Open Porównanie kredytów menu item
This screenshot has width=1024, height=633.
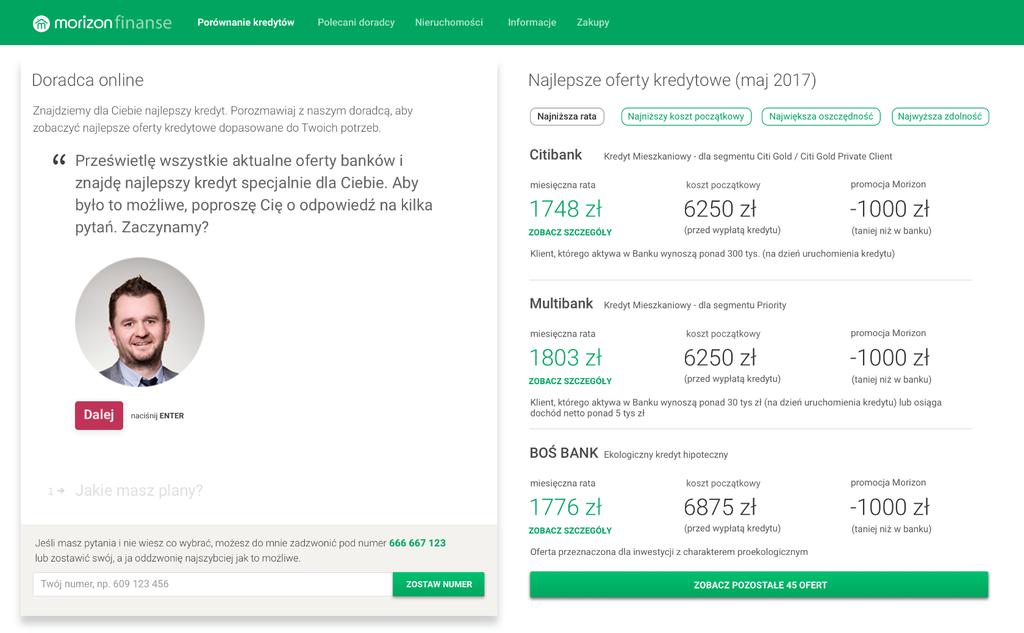click(x=246, y=22)
